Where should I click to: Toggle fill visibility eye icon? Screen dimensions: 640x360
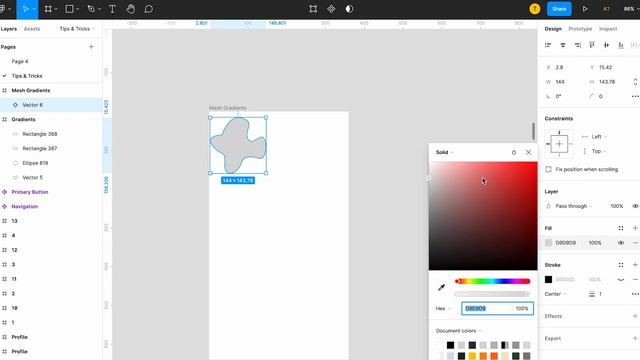621,243
